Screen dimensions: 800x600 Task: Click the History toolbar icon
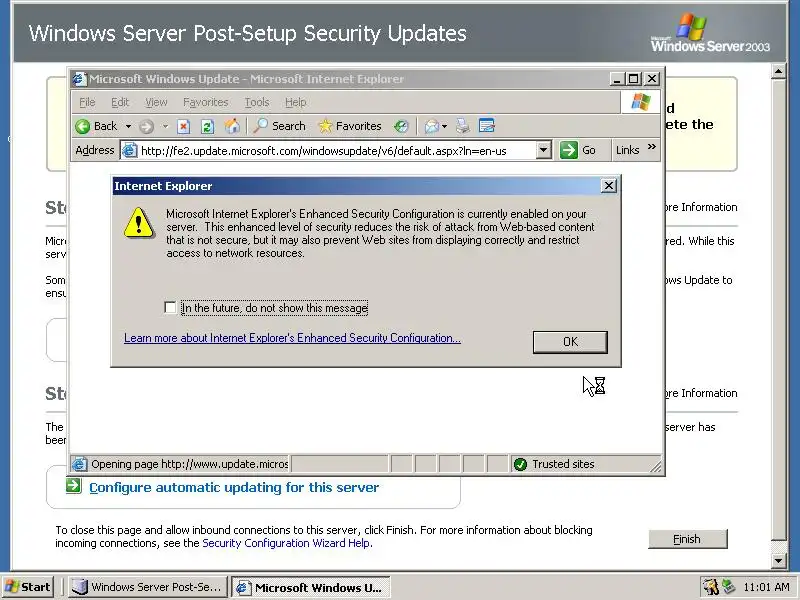401,126
